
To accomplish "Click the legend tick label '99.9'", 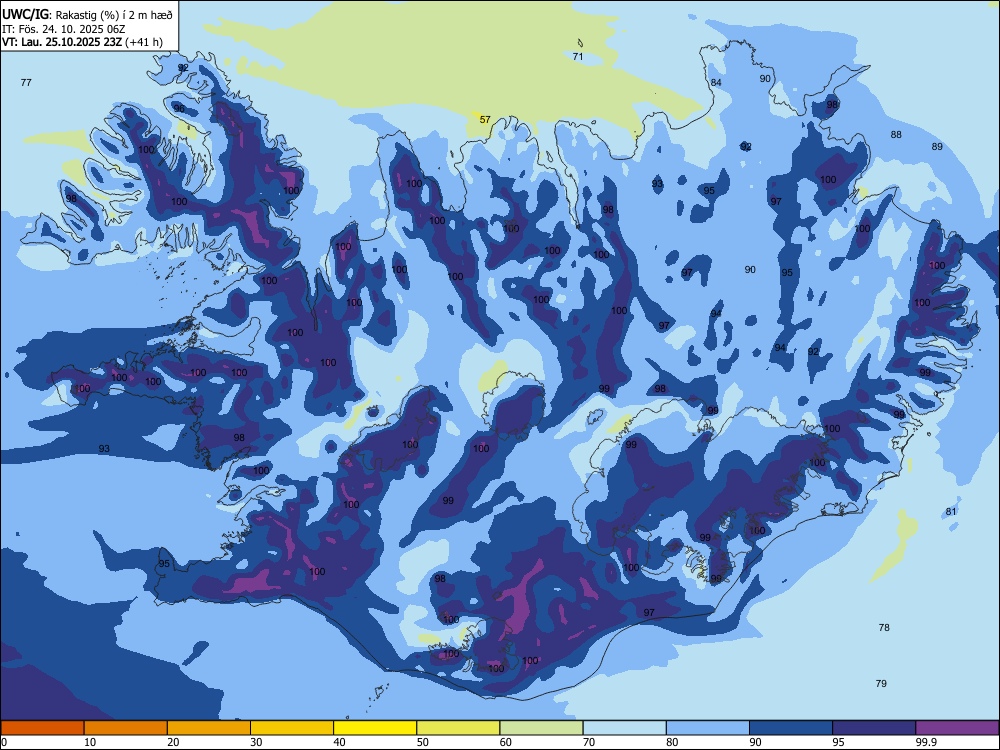I will [x=926, y=742].
